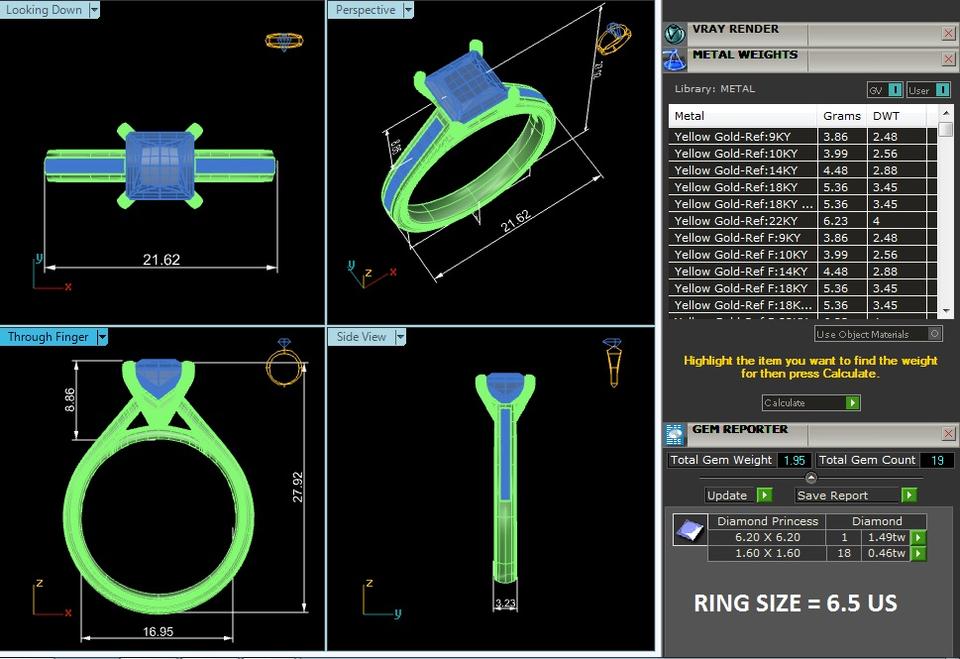Image resolution: width=960 pixels, height=659 pixels.
Task: Click the Metal Weights flask icon
Action: point(675,59)
